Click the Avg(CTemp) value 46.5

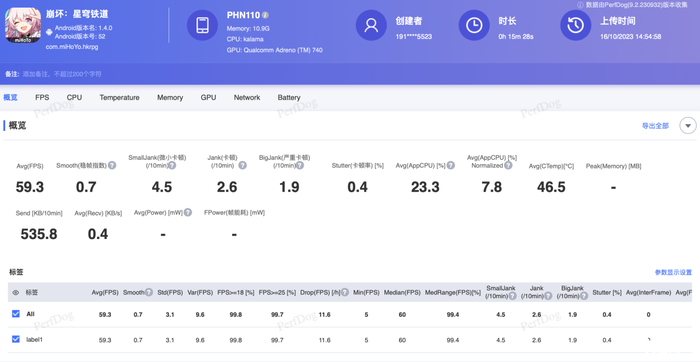[551, 187]
